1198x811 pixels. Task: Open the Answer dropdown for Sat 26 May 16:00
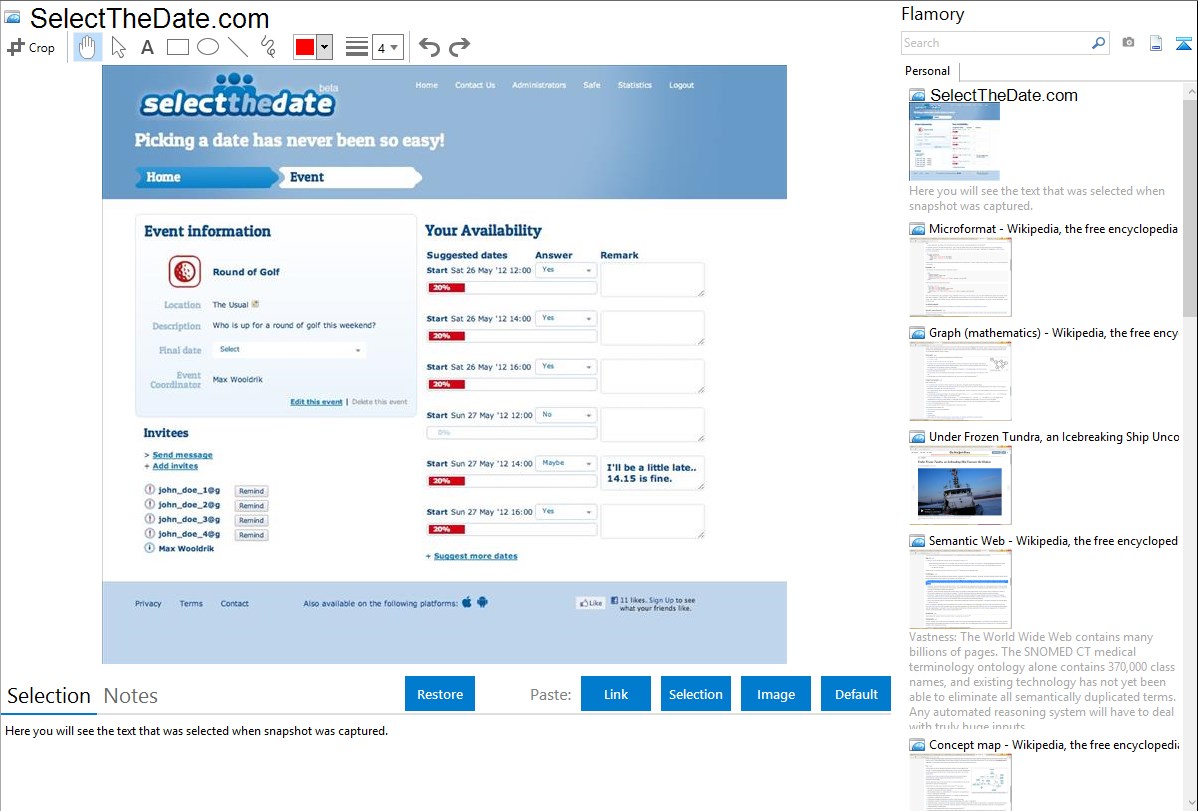tap(566, 366)
